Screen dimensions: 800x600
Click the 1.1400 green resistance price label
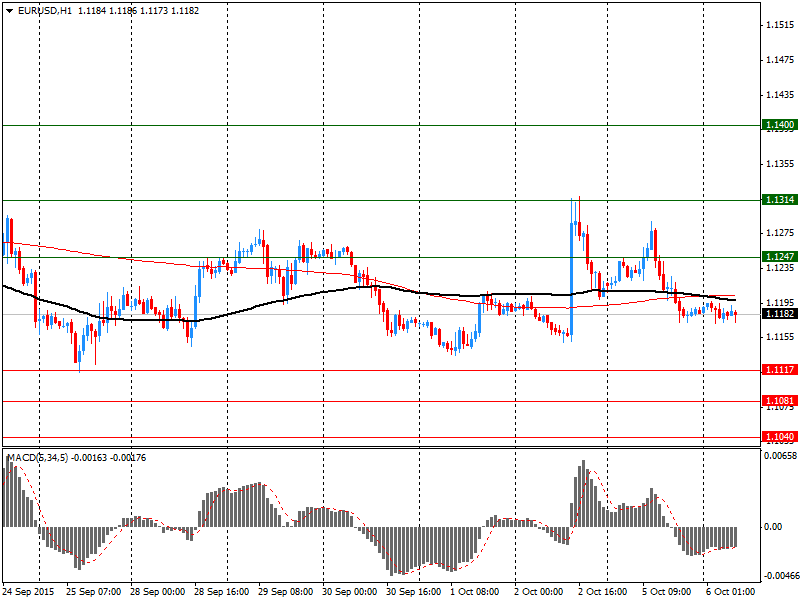(780, 124)
